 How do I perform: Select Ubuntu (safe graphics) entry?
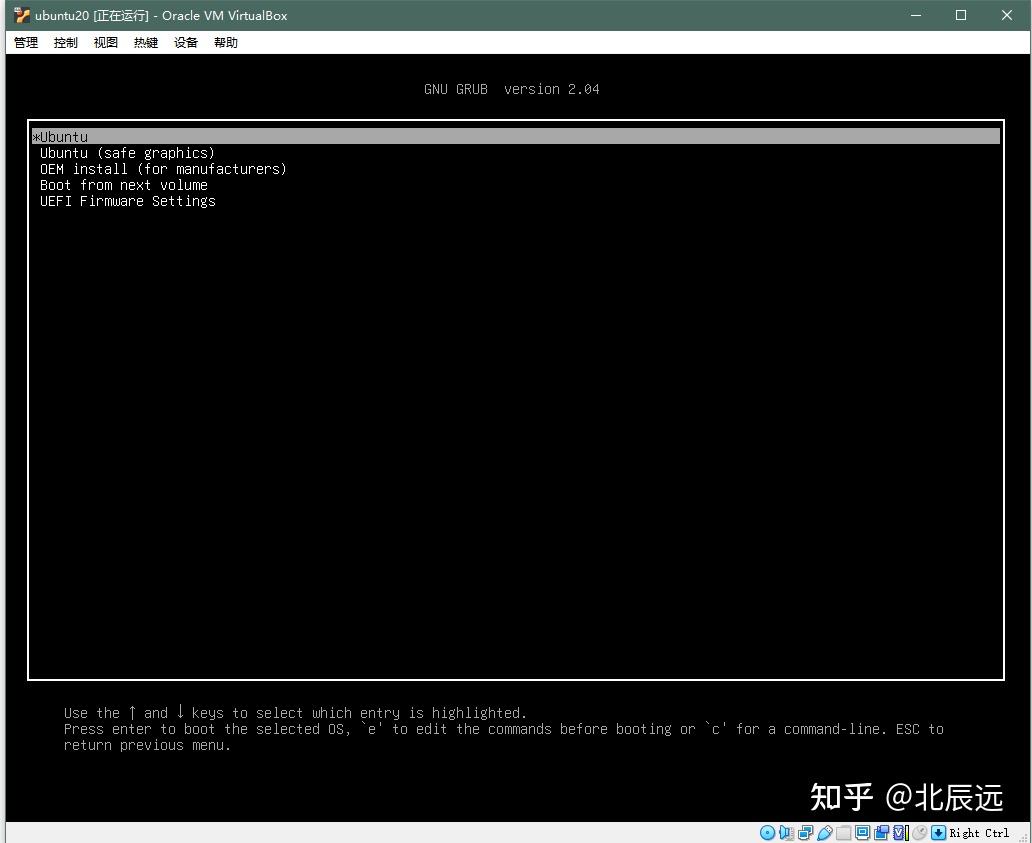(x=127, y=153)
